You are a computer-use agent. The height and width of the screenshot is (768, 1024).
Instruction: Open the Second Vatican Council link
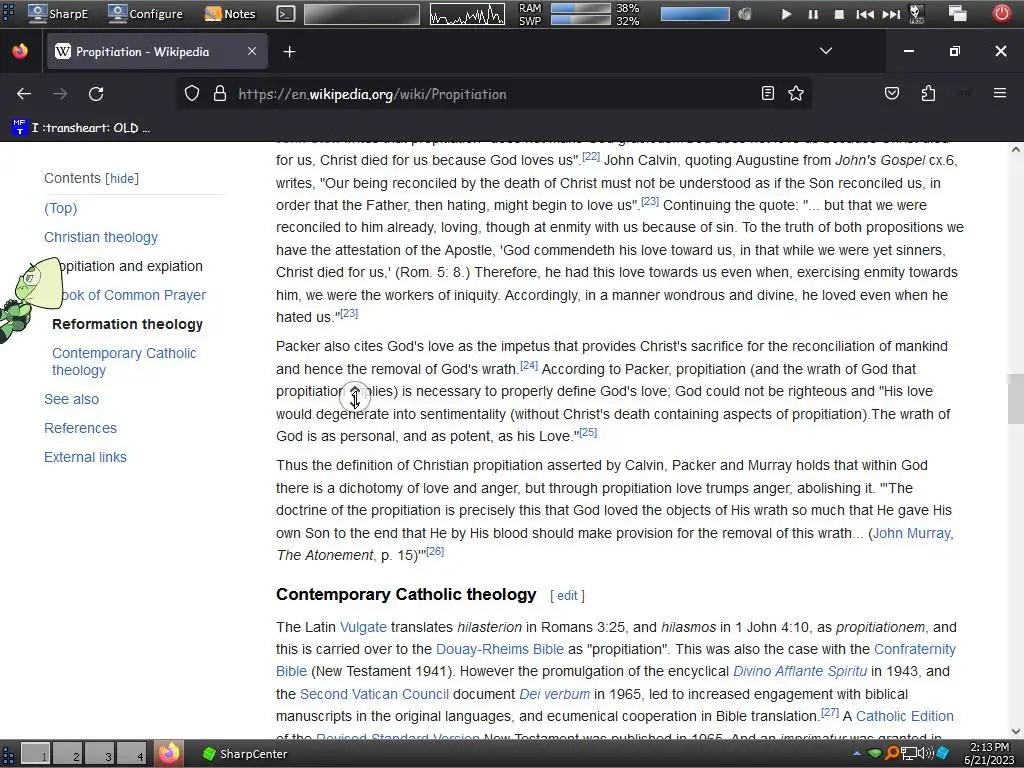[x=374, y=694]
